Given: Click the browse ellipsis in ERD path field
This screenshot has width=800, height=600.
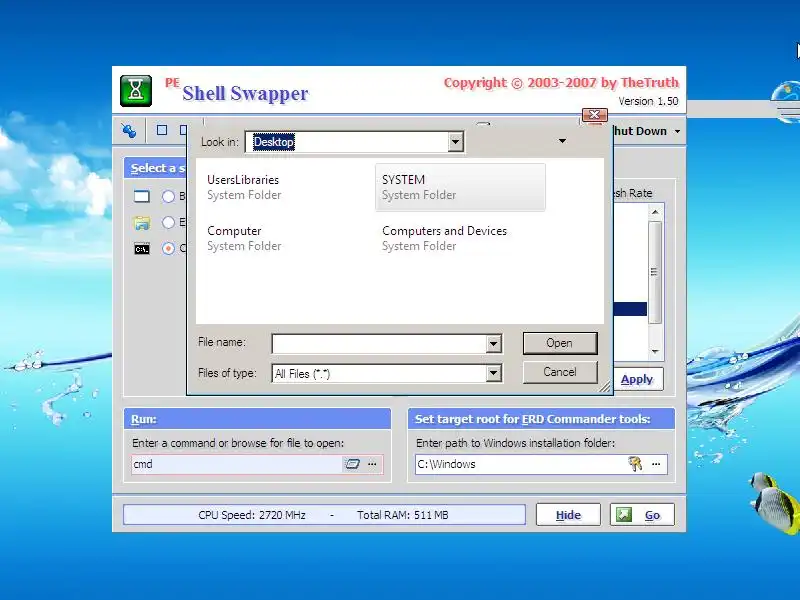Looking at the screenshot, I should coord(656,464).
